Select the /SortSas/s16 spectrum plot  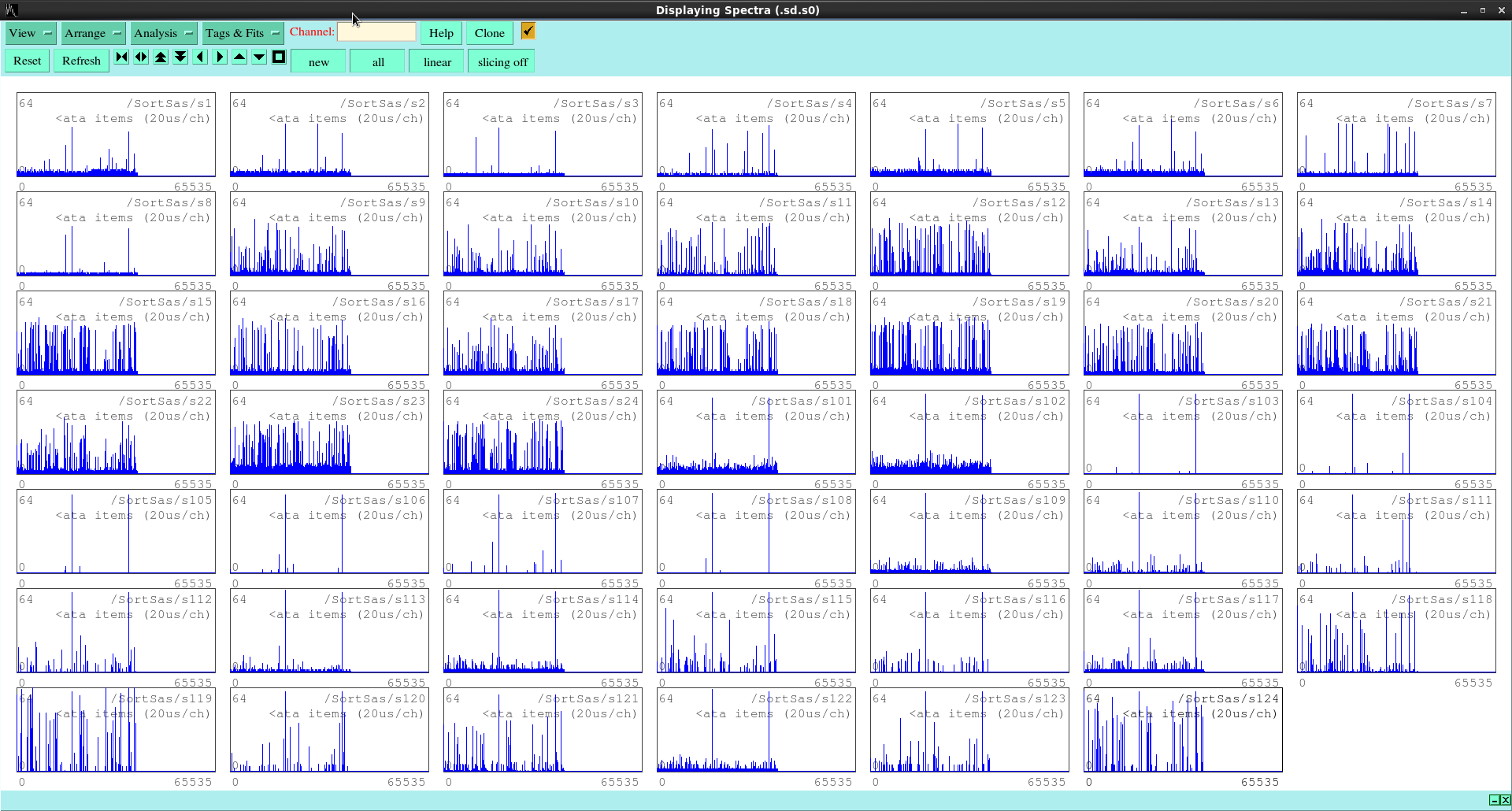[x=329, y=333]
